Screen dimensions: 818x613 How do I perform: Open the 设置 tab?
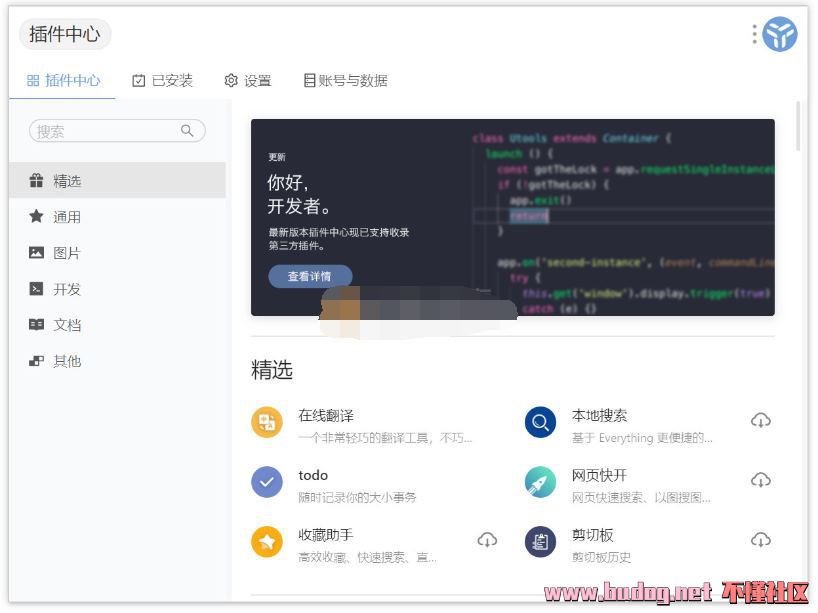pos(248,81)
